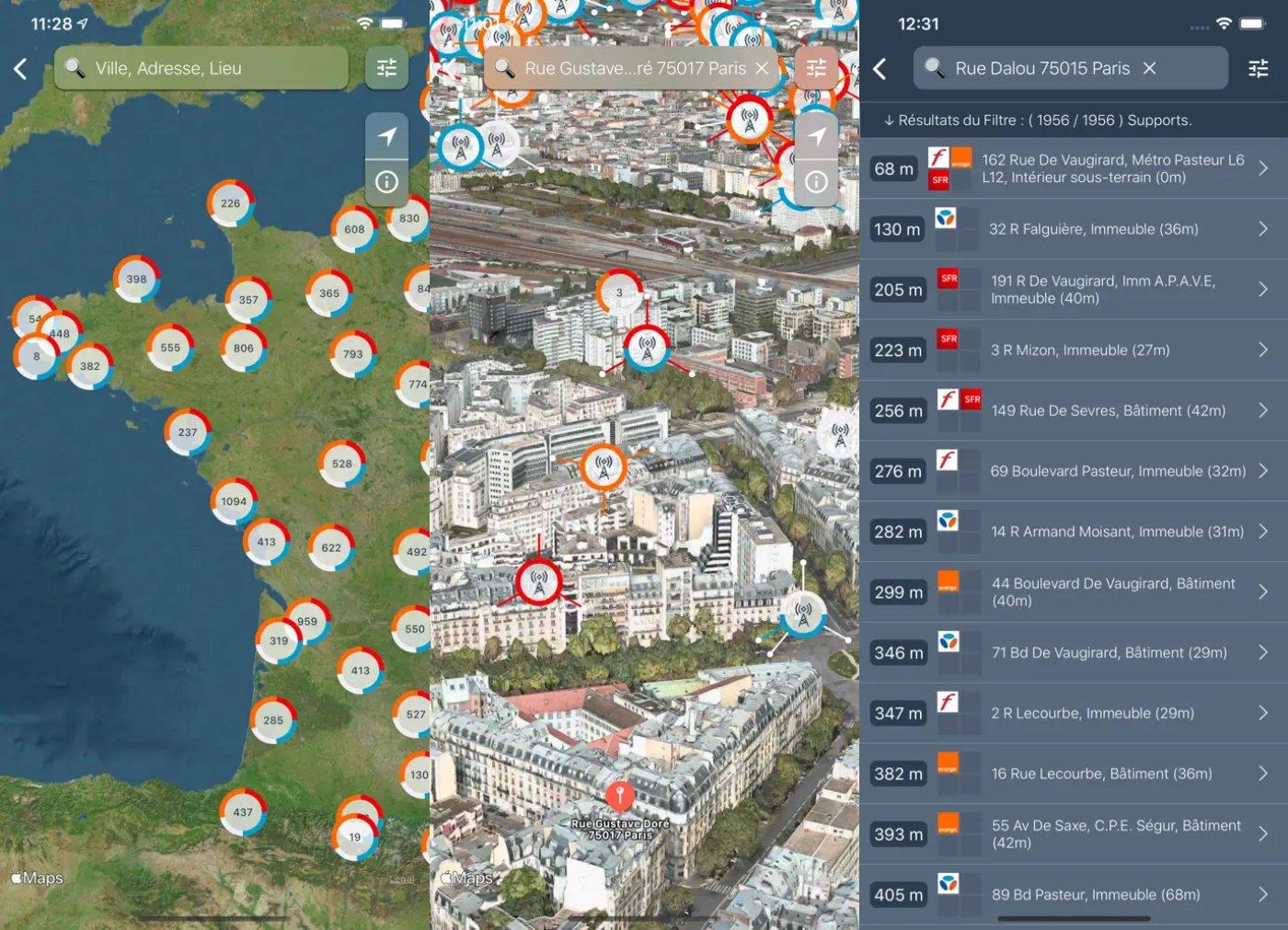This screenshot has width=1288, height=930.
Task: Select the 89 Bd Pasteur result row
Action: pos(1095,894)
